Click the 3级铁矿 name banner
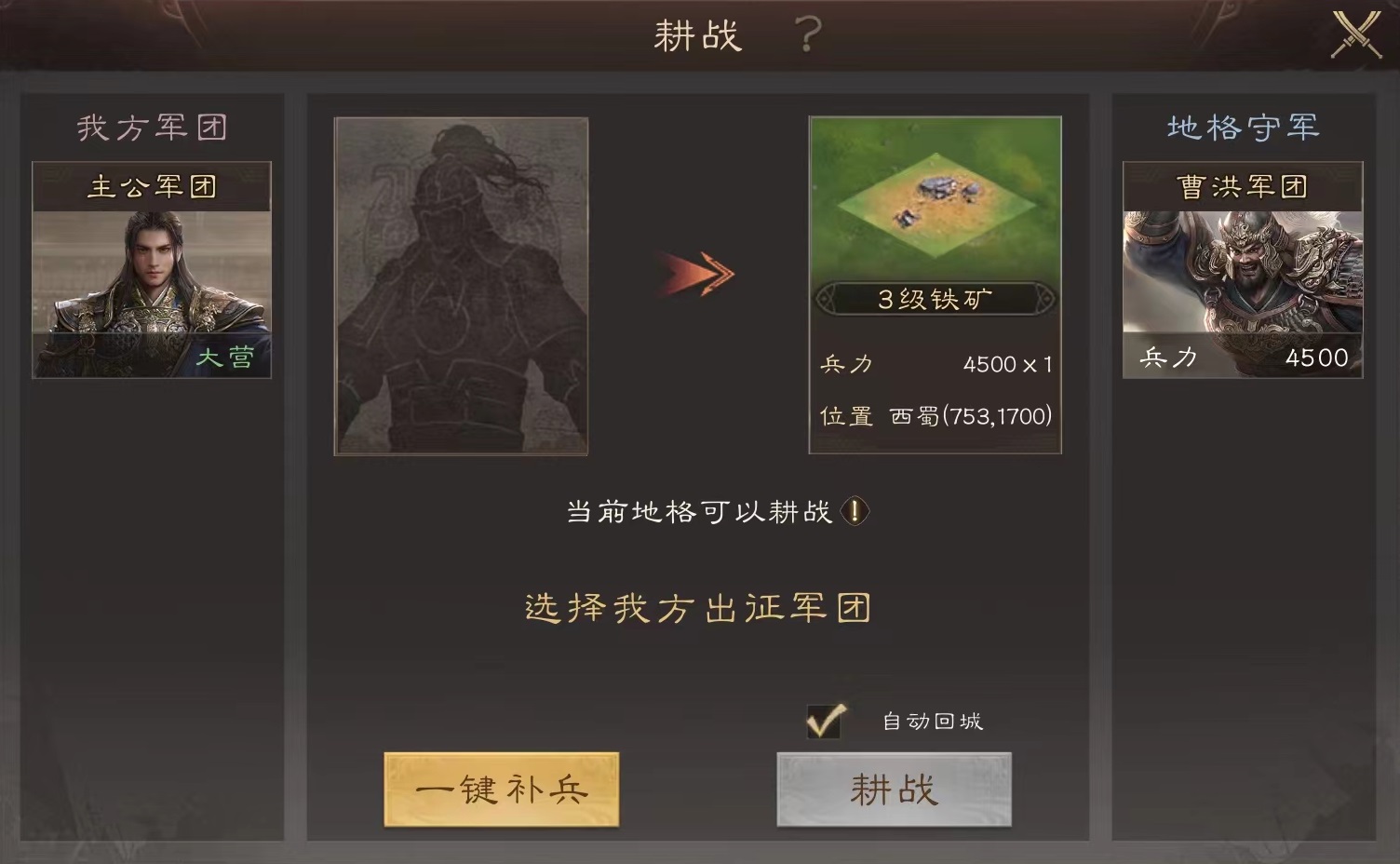 pyautogui.click(x=936, y=299)
